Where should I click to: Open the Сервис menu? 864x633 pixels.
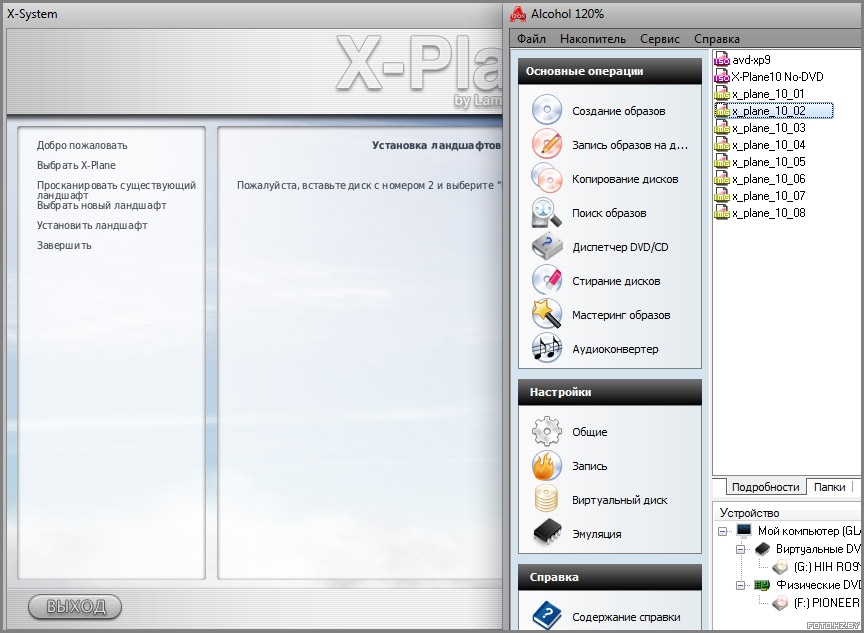coord(660,39)
